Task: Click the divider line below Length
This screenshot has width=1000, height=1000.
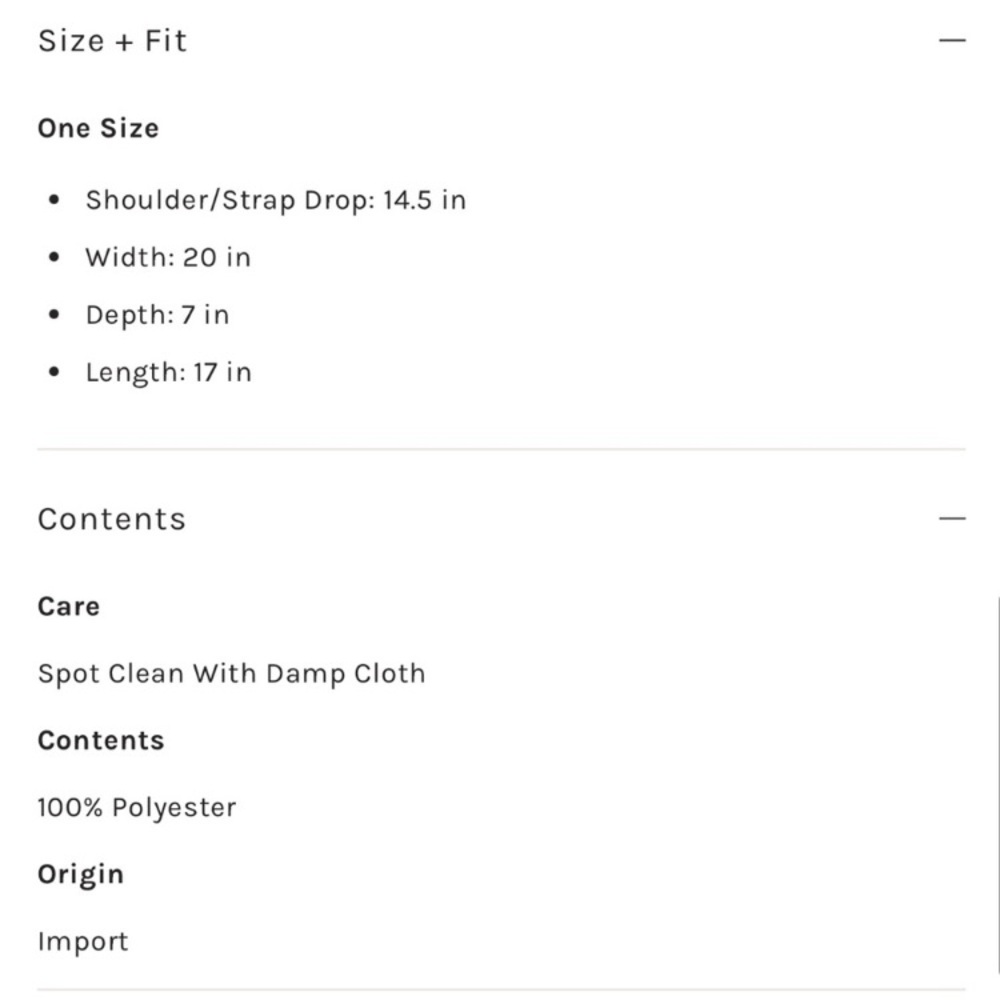Action: (x=501, y=449)
